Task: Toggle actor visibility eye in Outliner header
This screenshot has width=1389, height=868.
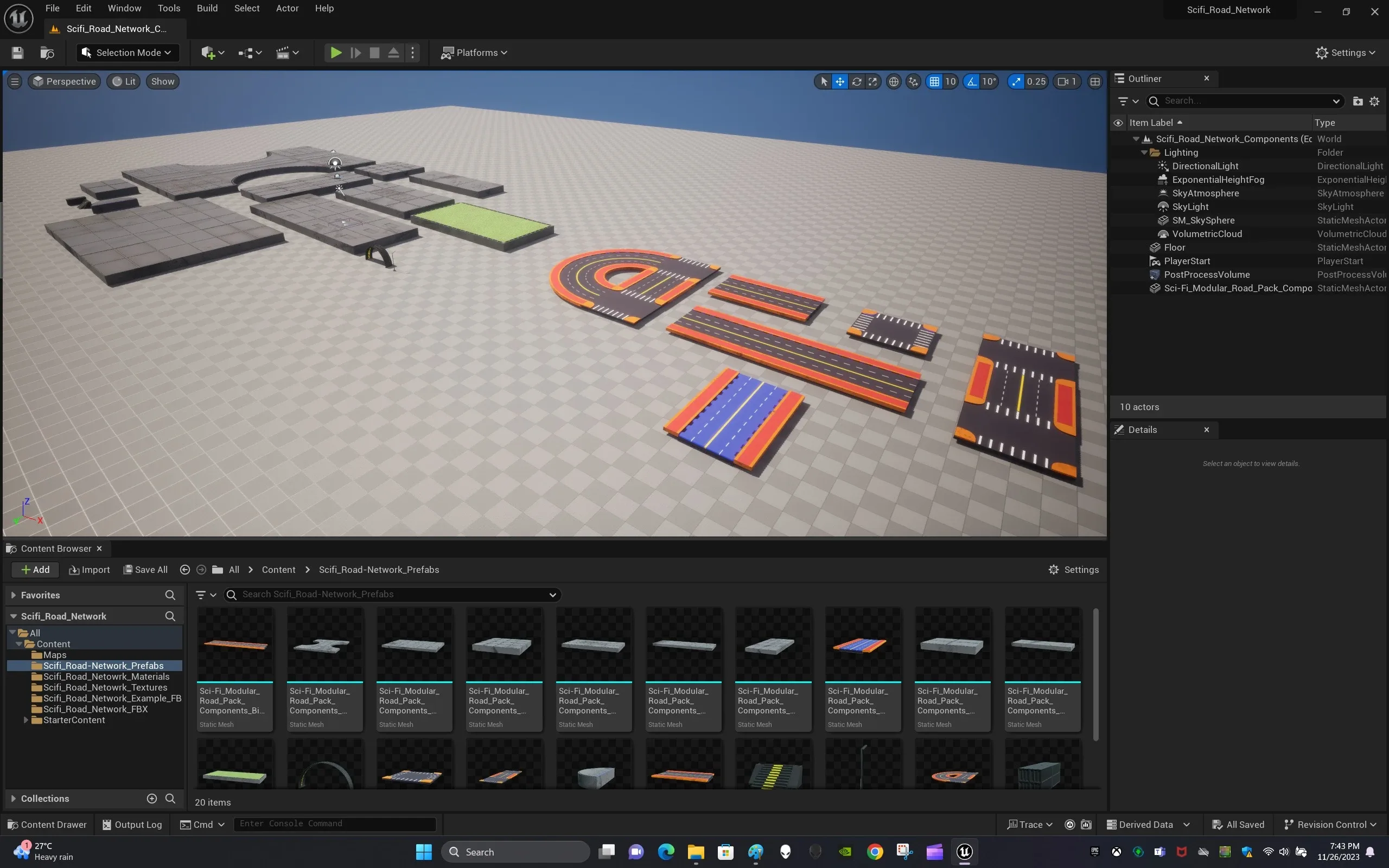Action: pos(1118,122)
